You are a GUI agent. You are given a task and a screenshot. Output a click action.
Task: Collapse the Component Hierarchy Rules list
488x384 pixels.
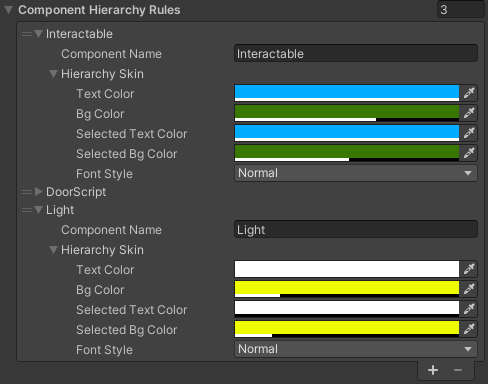[9, 10]
